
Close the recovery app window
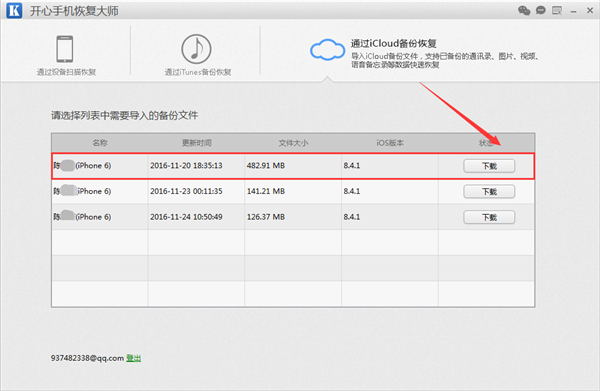pyautogui.click(x=590, y=11)
